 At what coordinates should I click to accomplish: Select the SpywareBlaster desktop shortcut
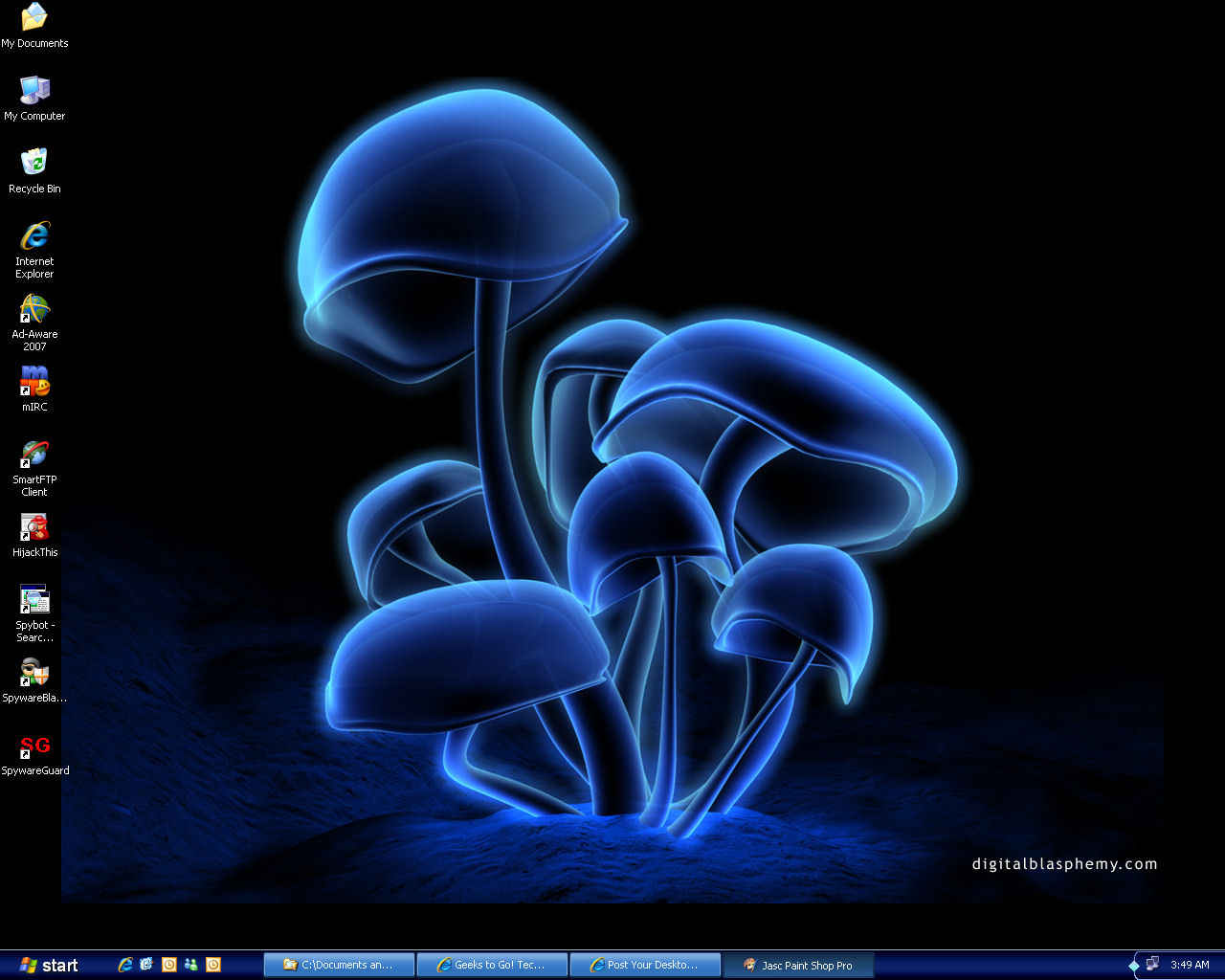34,680
